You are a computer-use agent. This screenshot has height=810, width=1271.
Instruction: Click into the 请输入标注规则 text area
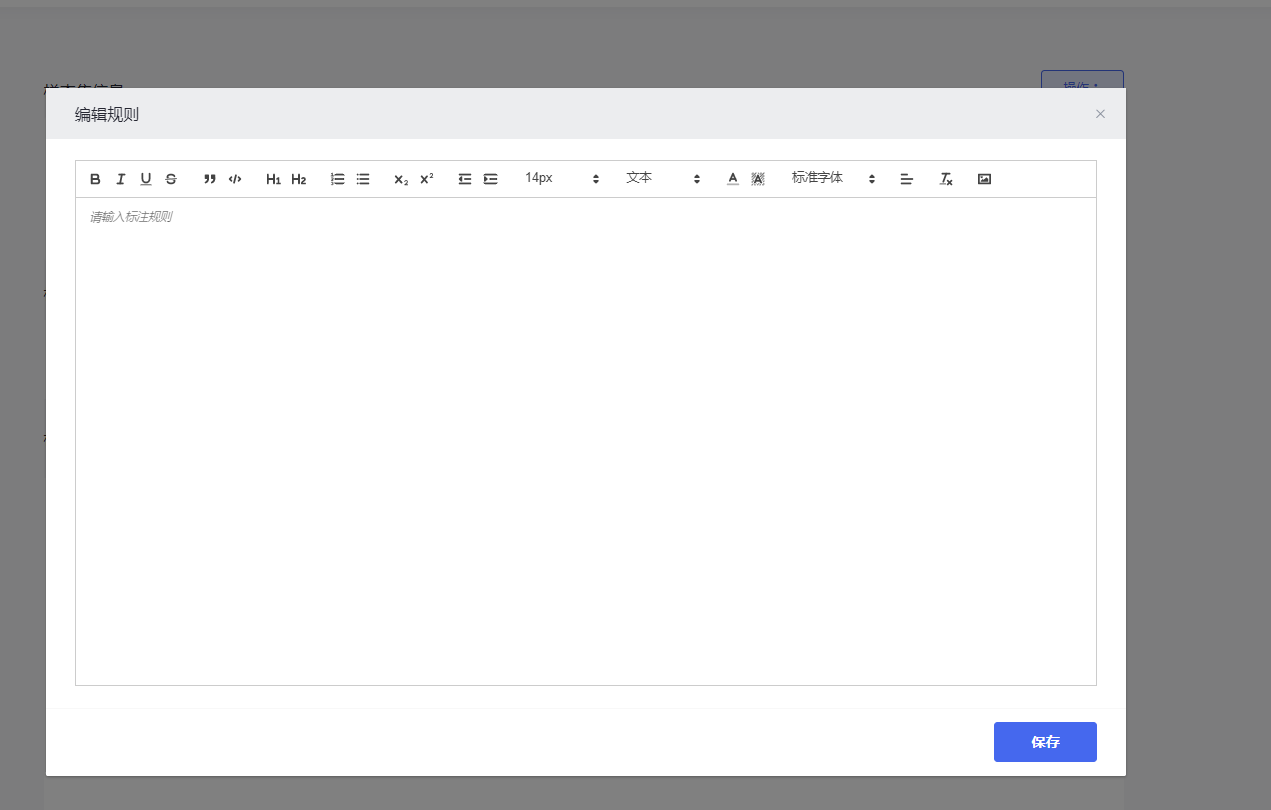[x=586, y=441]
